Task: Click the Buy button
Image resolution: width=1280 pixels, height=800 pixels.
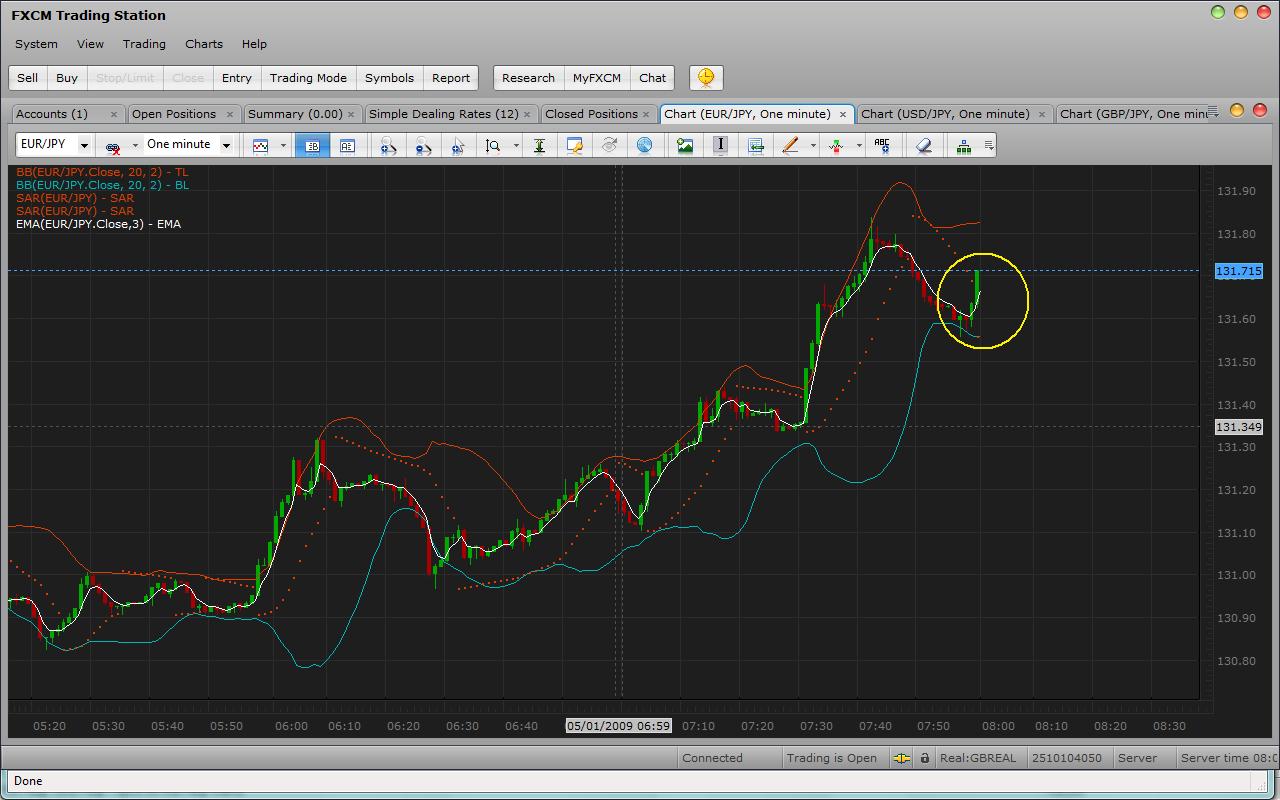Action: tap(67, 78)
